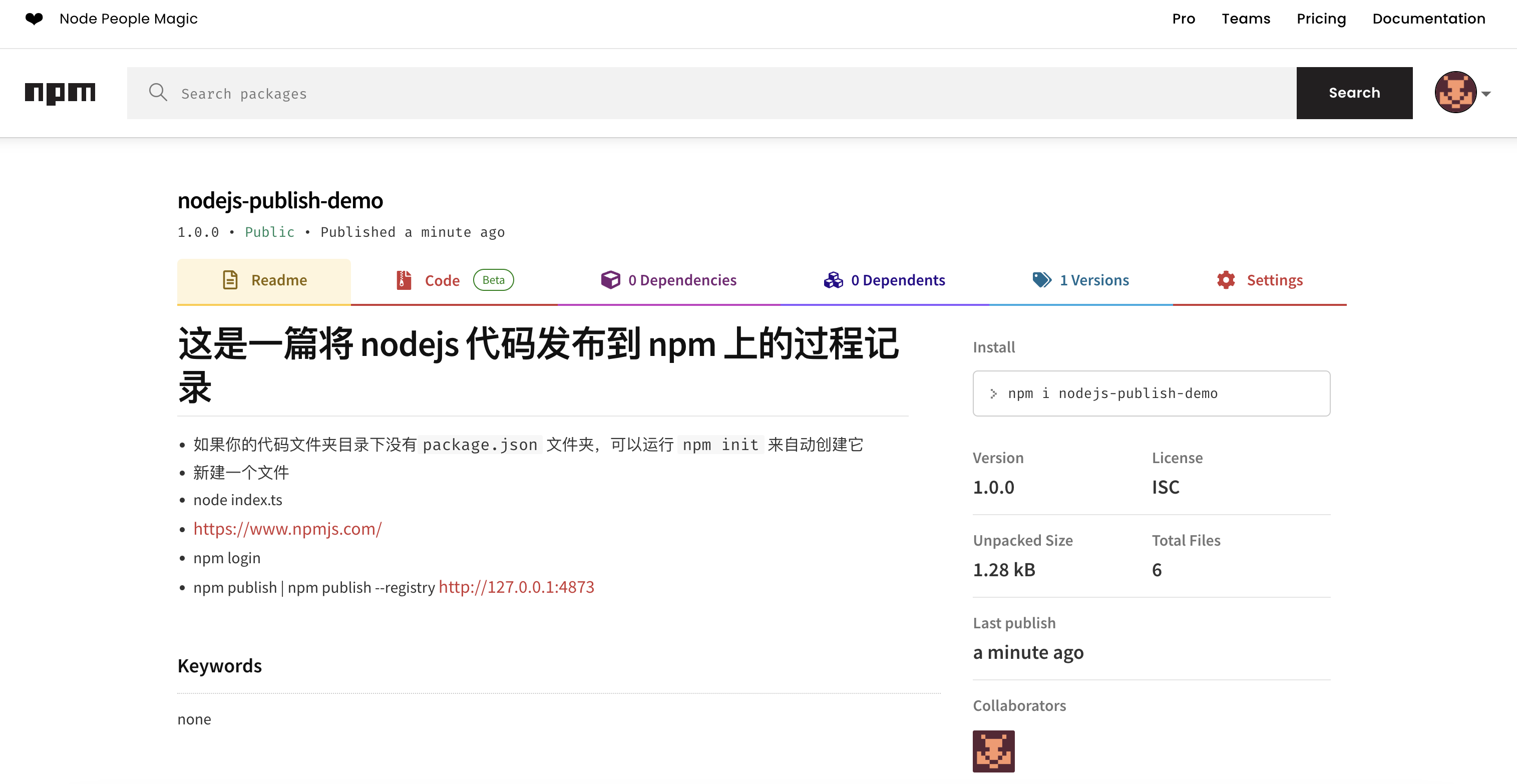Click the Version 1.0.0 sidebar value
This screenshot has height=784, width=1517.
tap(993, 487)
